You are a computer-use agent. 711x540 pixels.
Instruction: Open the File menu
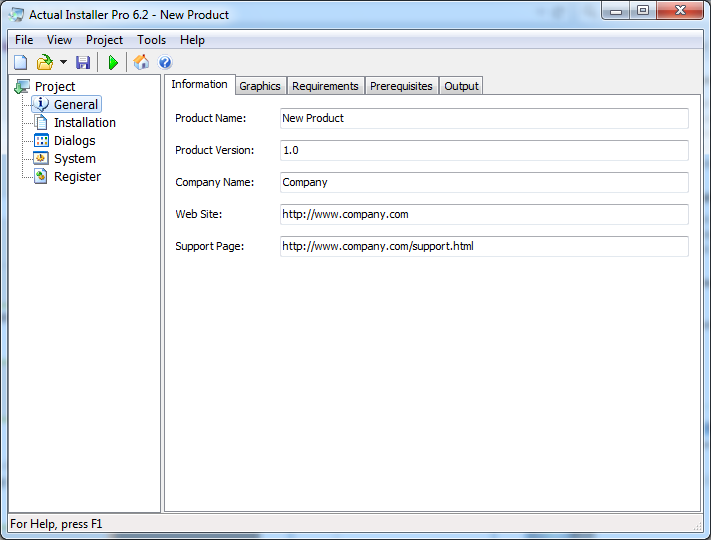pos(24,40)
